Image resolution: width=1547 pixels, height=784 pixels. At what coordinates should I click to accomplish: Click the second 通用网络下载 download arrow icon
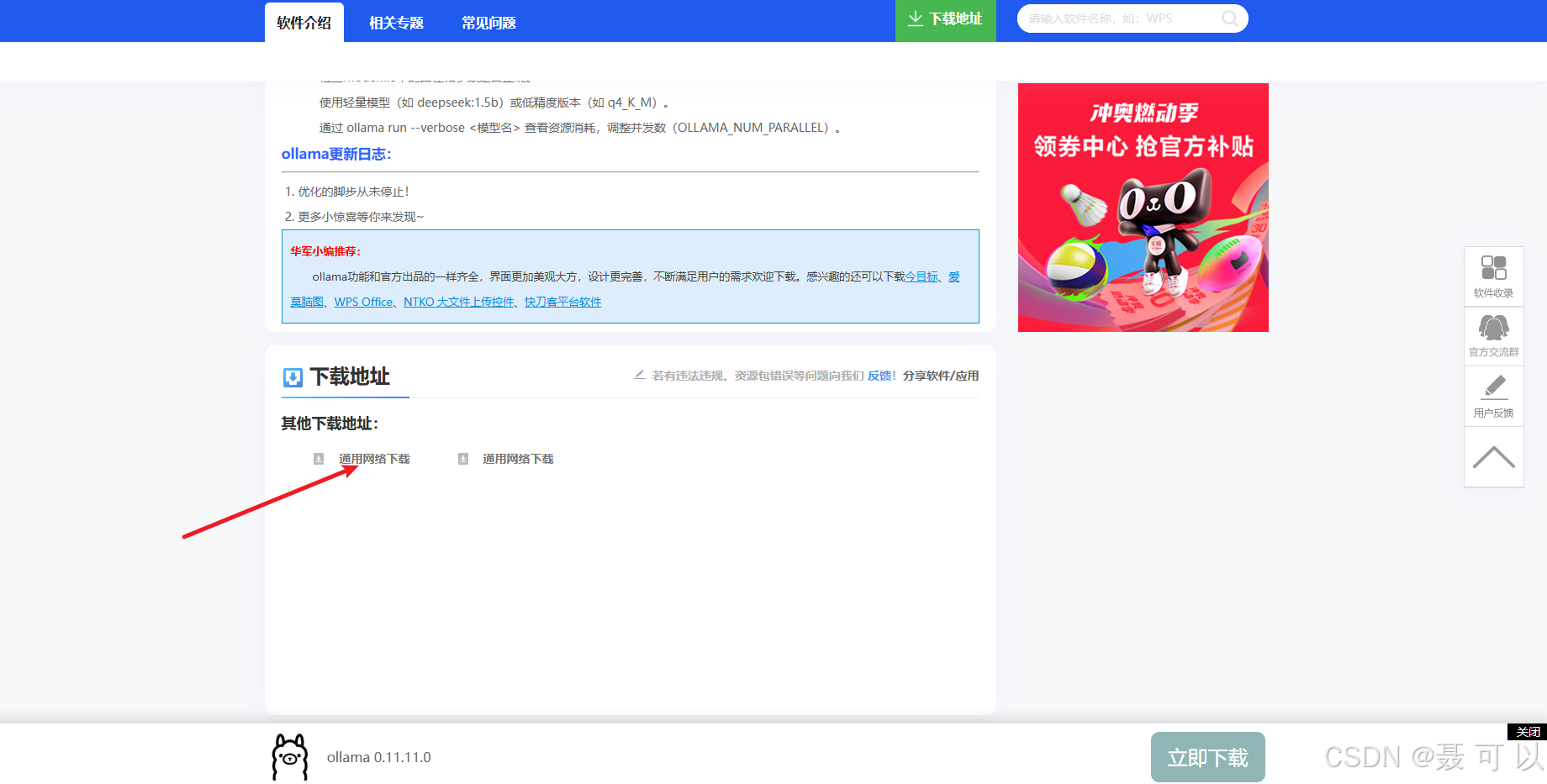pyautogui.click(x=462, y=459)
